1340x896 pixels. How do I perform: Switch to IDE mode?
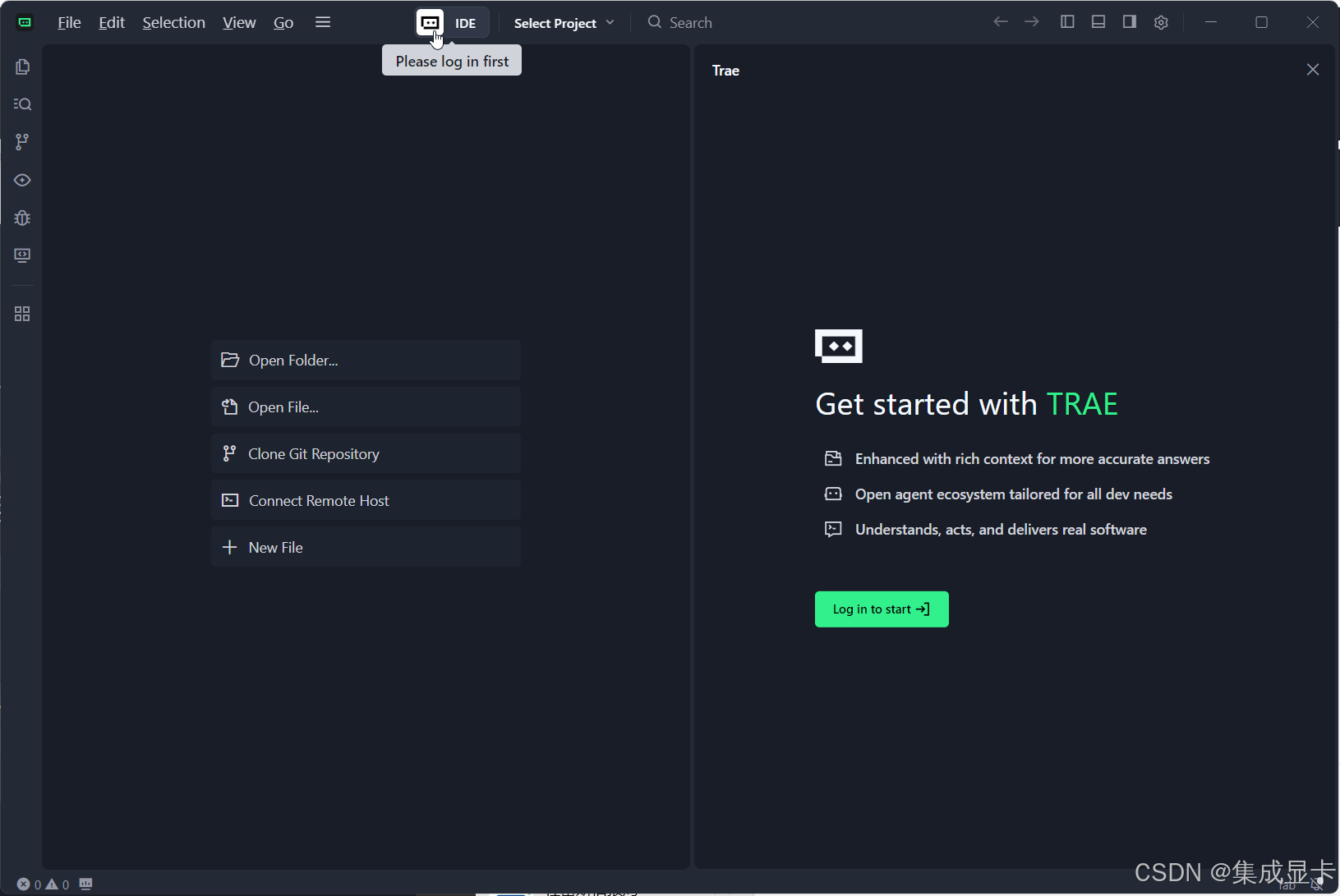pyautogui.click(x=466, y=23)
